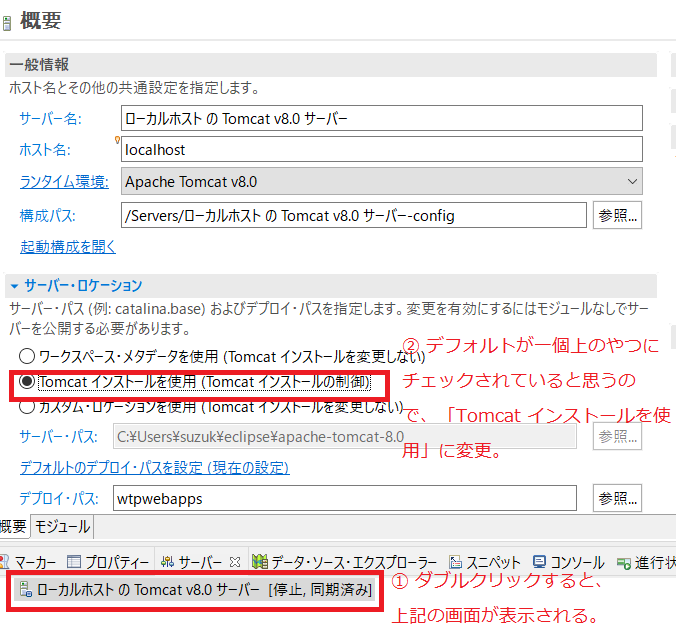The image size is (676, 634).
Task: Click the content assist bulb near ホスト名
Action: 117,140
